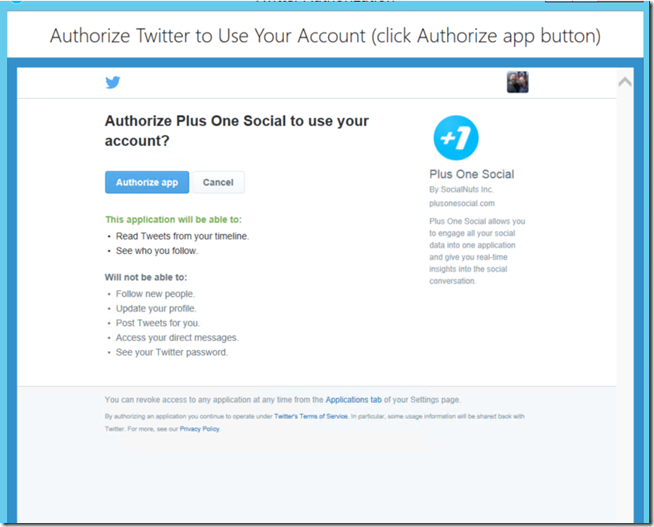Screen dimensions: 654x527
Task: Click 'This application will be able to' label
Action: 173,220
